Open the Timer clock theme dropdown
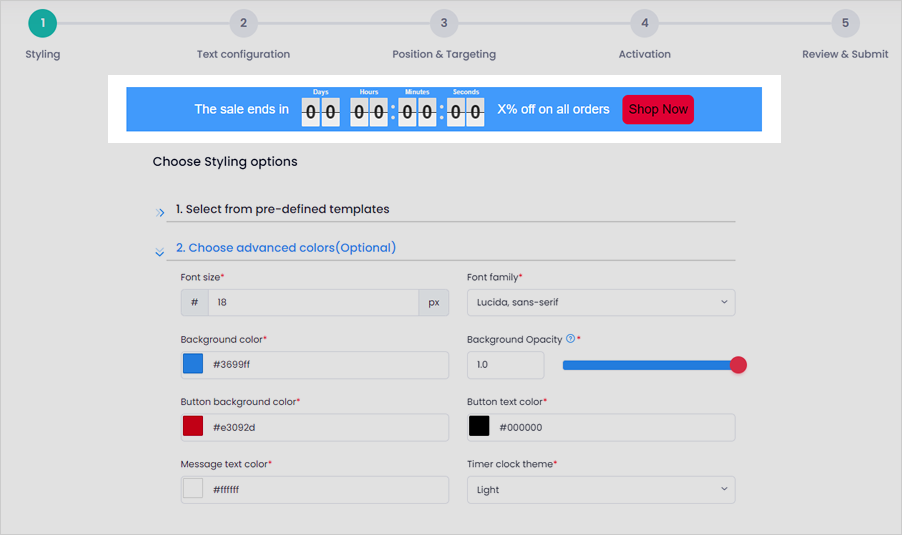 pos(601,490)
